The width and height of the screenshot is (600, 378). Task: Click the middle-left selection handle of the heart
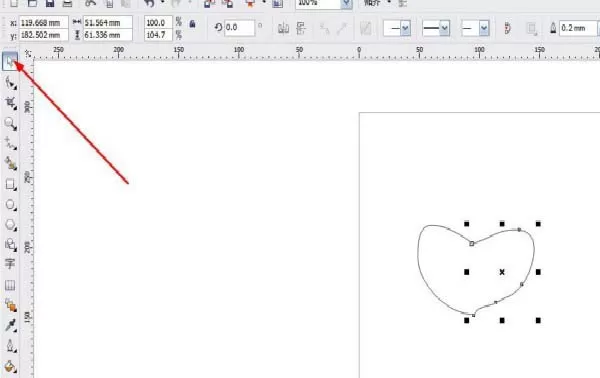click(466, 272)
